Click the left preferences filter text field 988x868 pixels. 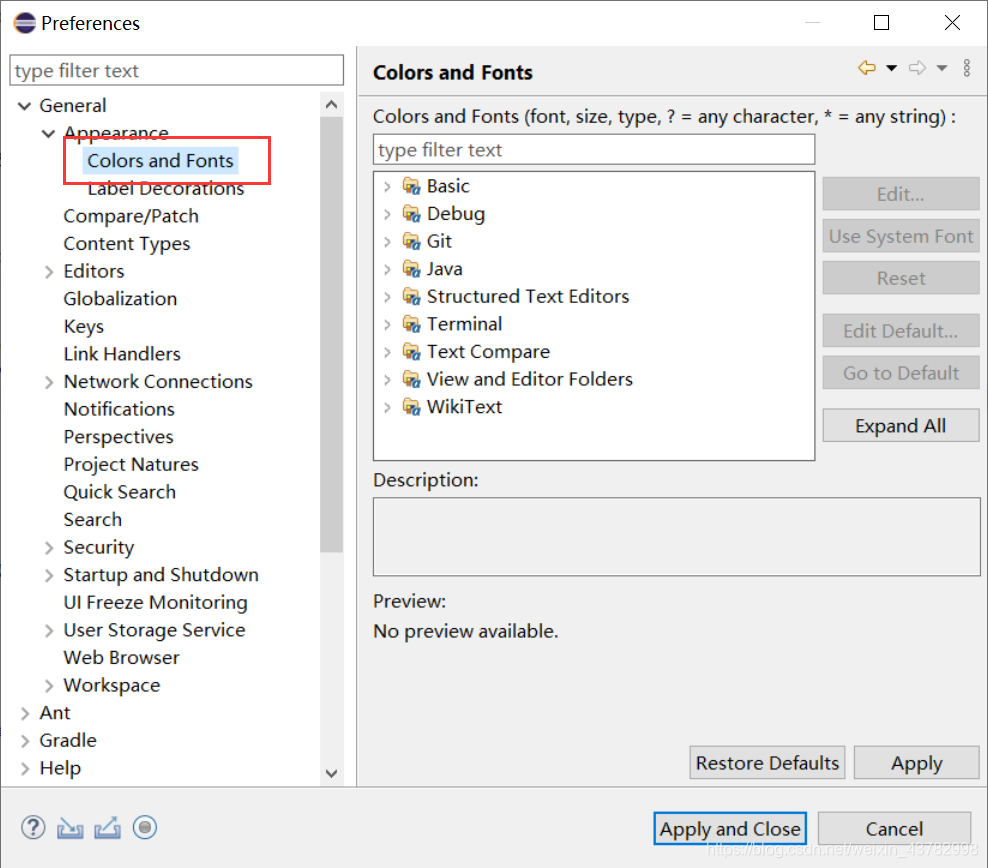[x=176, y=70]
